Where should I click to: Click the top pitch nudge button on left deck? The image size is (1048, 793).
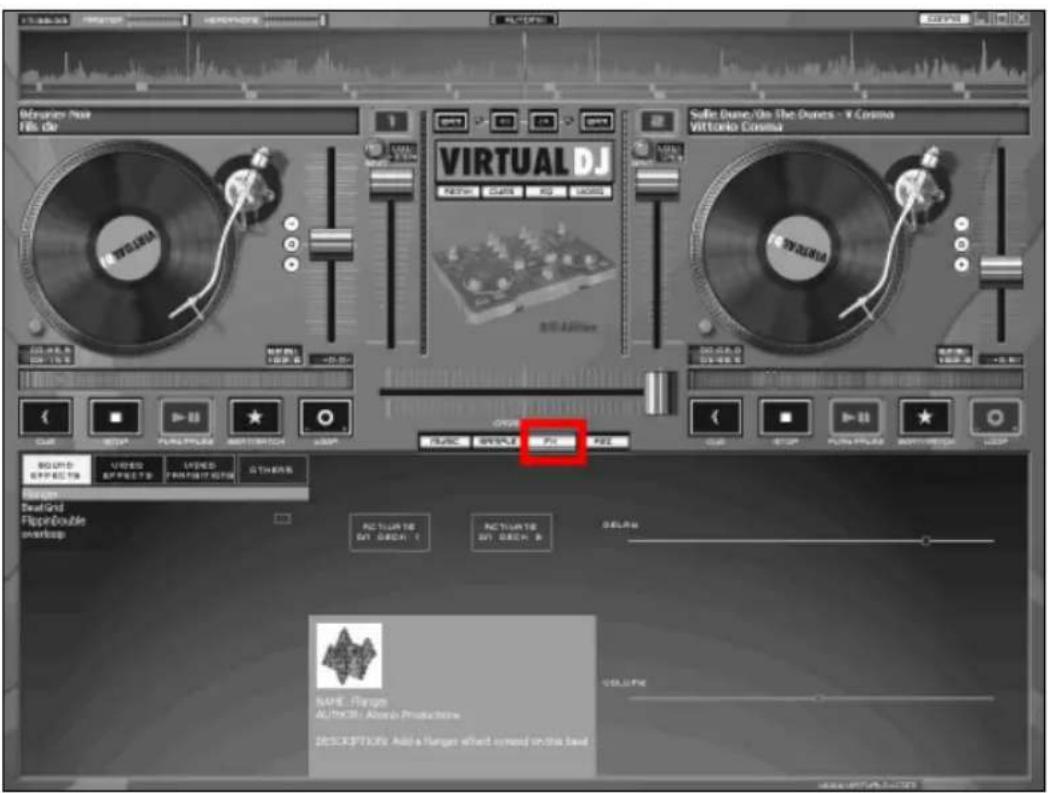pos(291,223)
